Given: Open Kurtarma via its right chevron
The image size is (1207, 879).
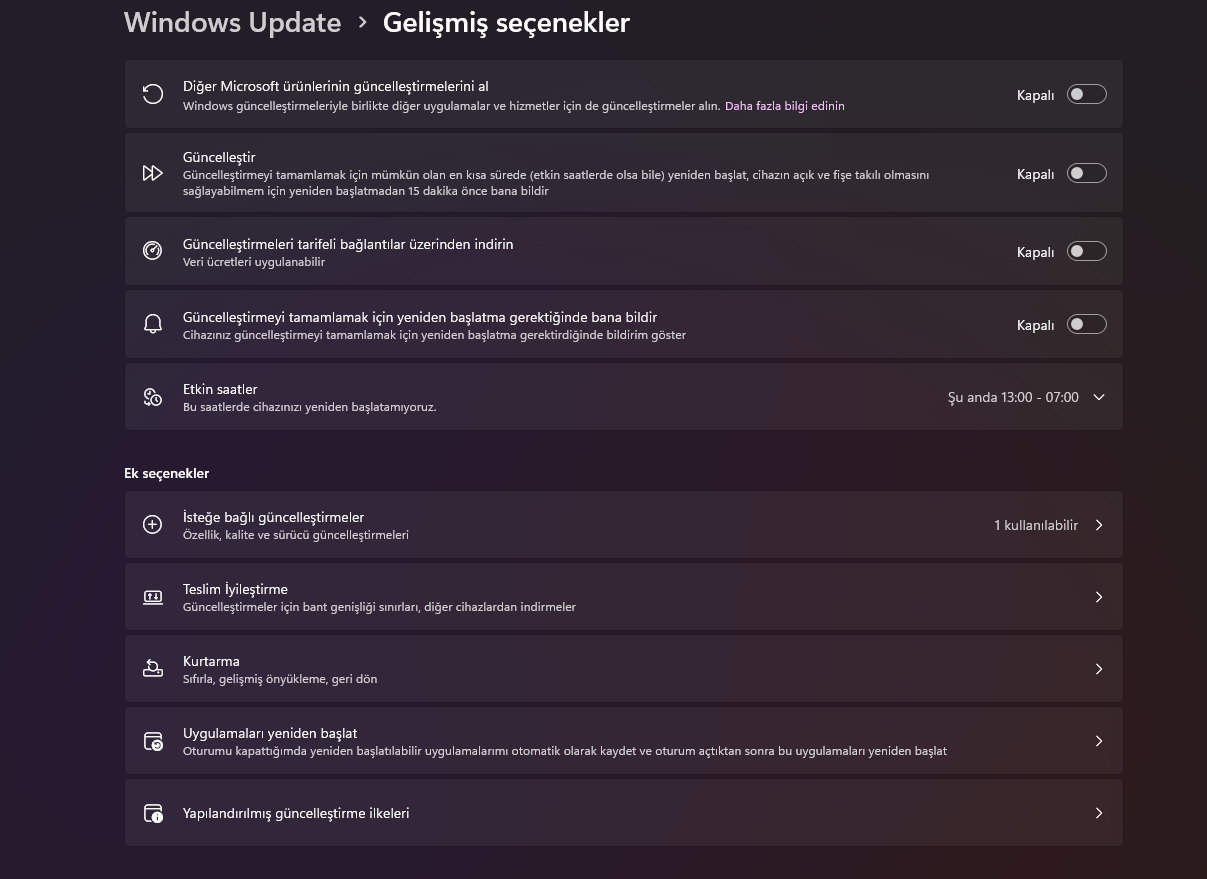Looking at the screenshot, I should [1099, 669].
